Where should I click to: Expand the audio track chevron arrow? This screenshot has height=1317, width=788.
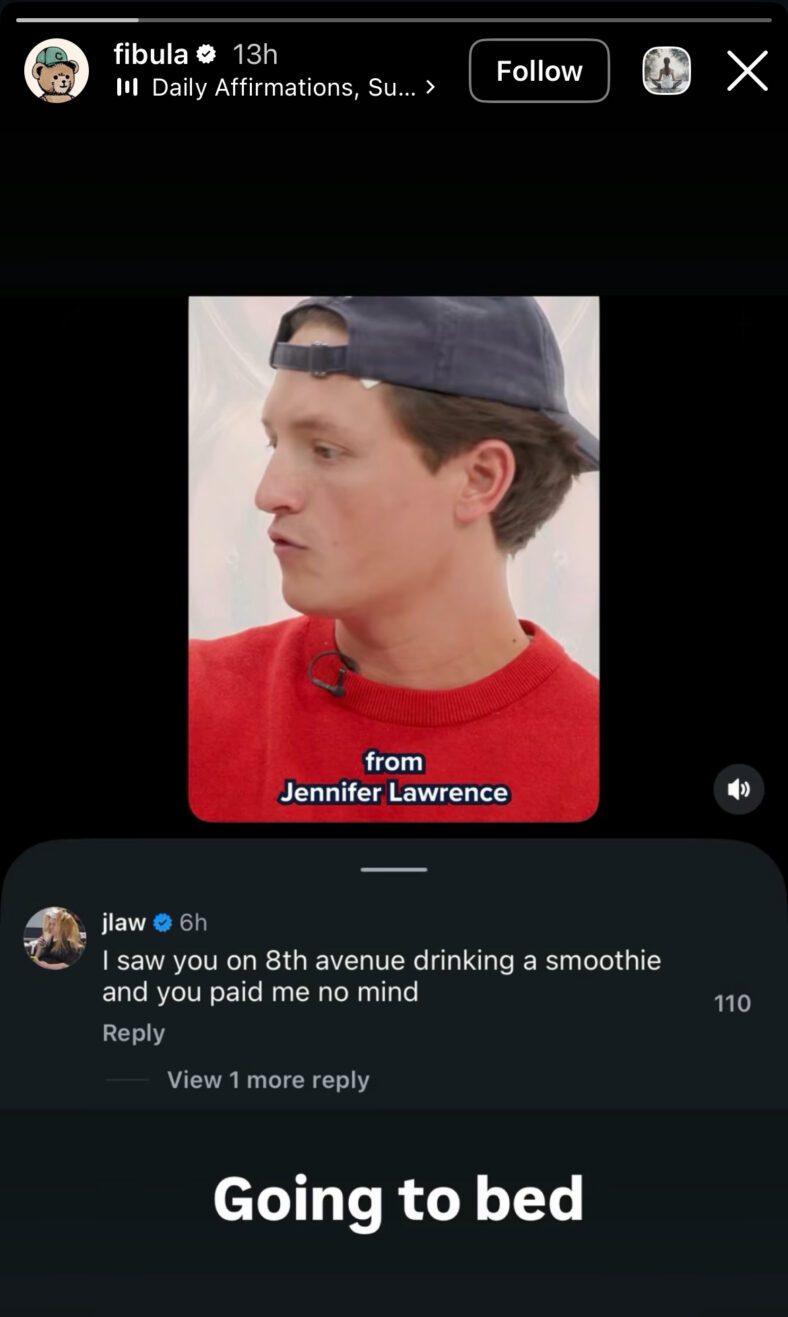click(x=430, y=88)
